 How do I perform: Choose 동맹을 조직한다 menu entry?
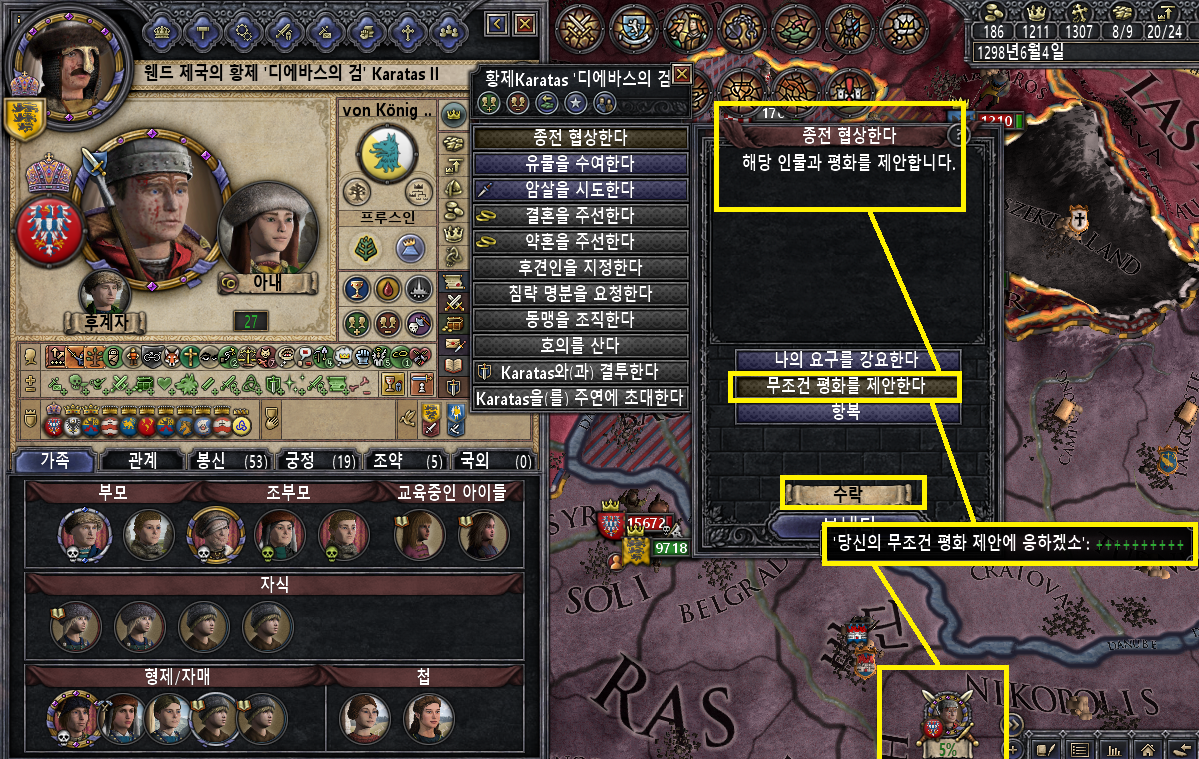coord(580,319)
